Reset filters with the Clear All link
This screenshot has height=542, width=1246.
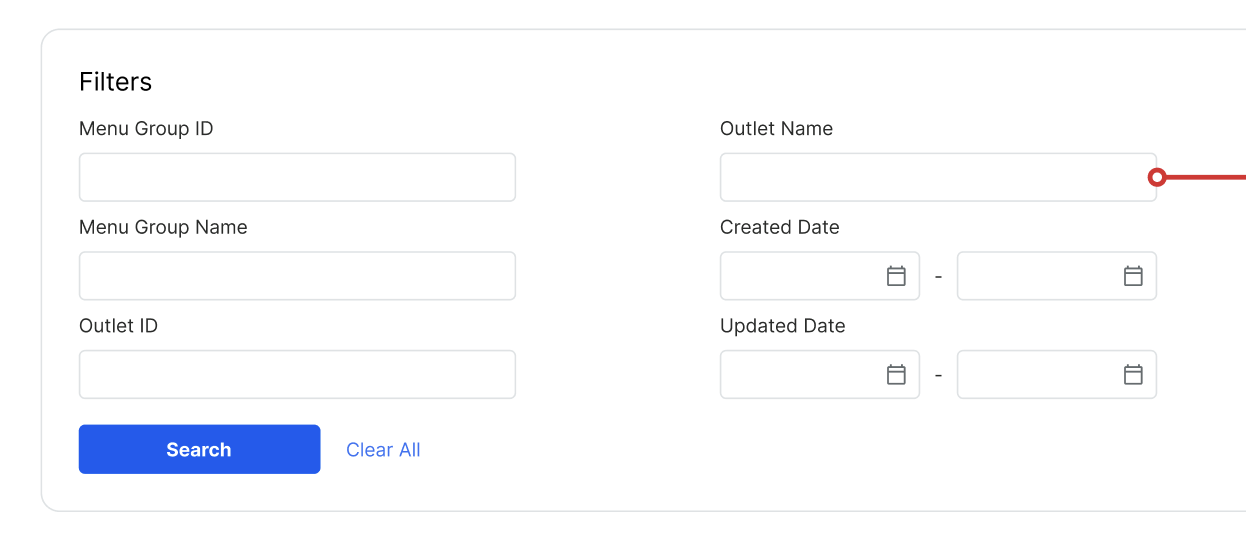383,450
